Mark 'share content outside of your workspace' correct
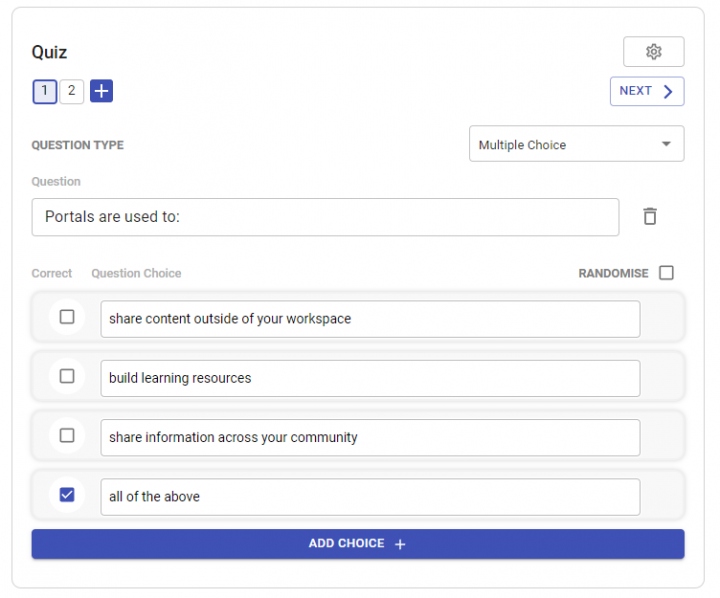 pyautogui.click(x=67, y=317)
